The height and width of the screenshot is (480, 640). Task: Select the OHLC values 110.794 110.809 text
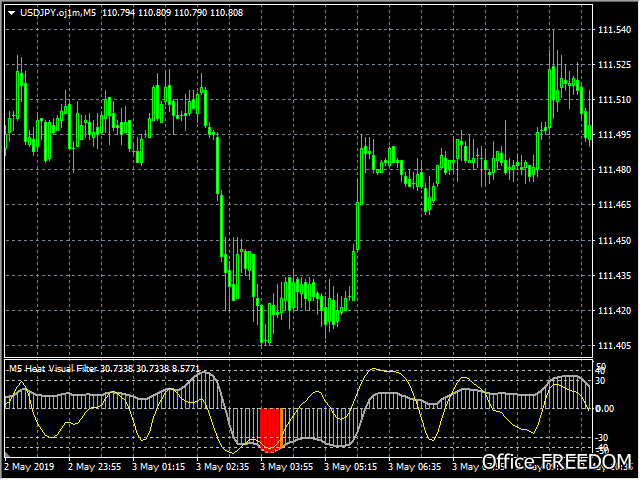tap(136, 13)
